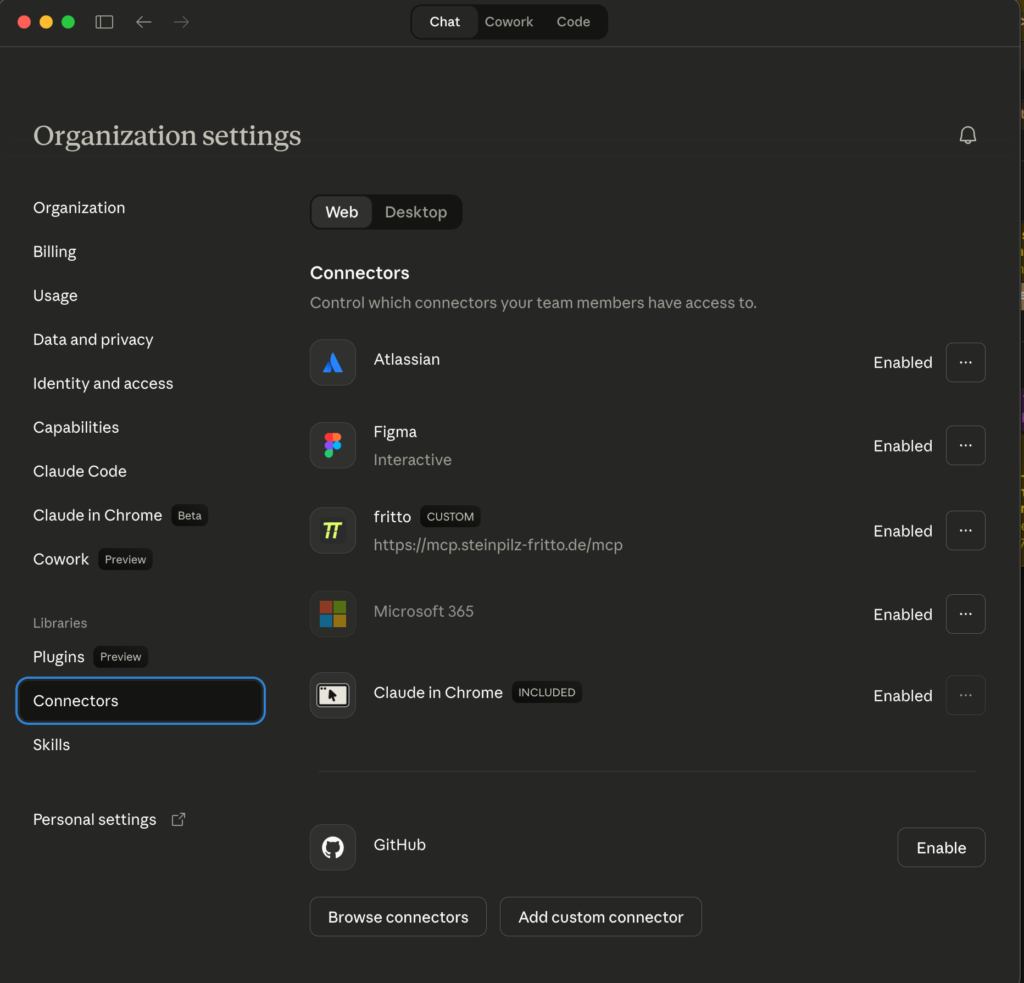Click the Figma connector logo
1024x983 pixels.
click(x=333, y=445)
